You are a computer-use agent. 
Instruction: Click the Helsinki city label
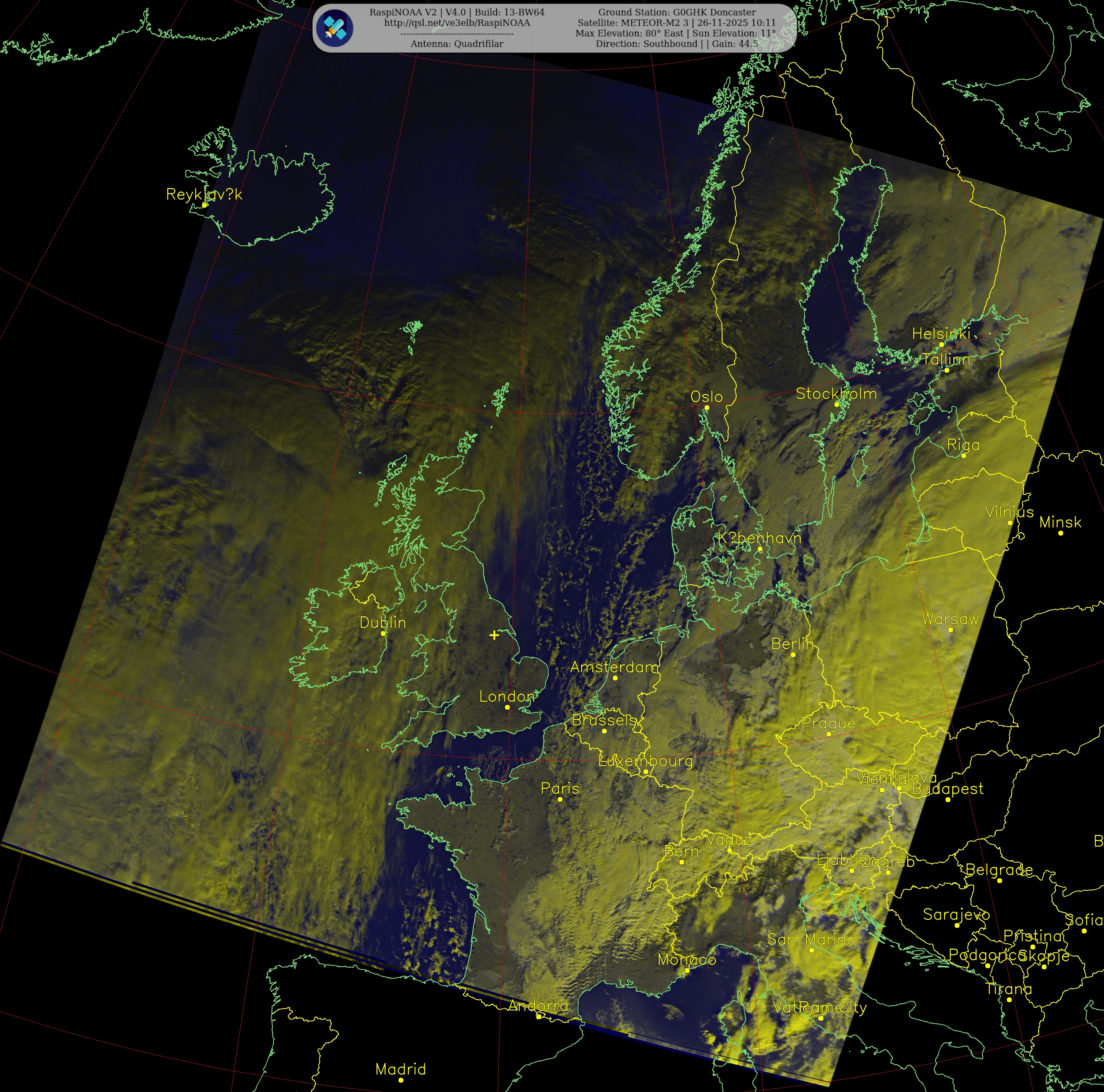[x=941, y=334]
